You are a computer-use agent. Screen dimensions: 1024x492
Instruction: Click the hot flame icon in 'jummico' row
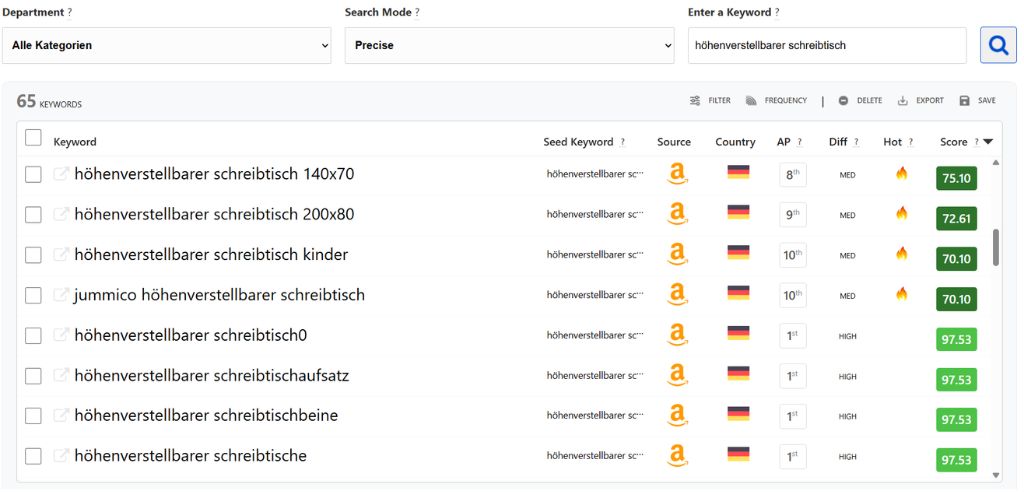point(901,293)
